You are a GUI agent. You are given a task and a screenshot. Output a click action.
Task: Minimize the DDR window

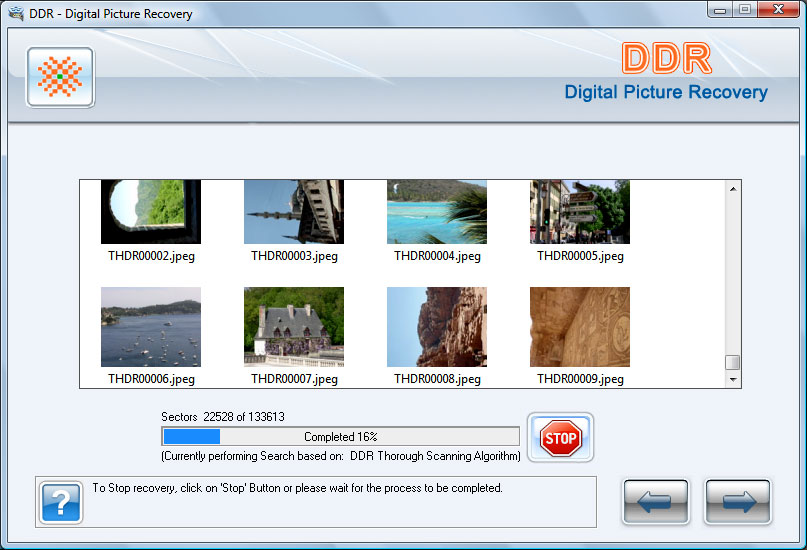point(720,10)
